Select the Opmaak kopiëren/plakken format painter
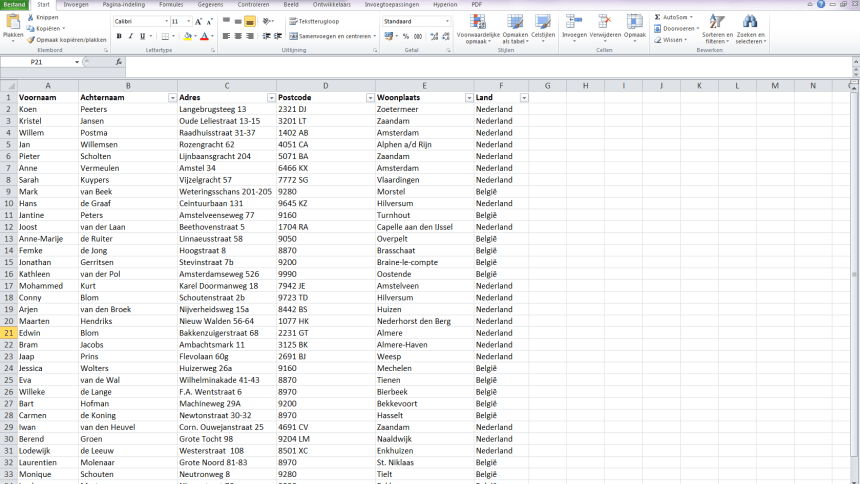 coord(31,40)
